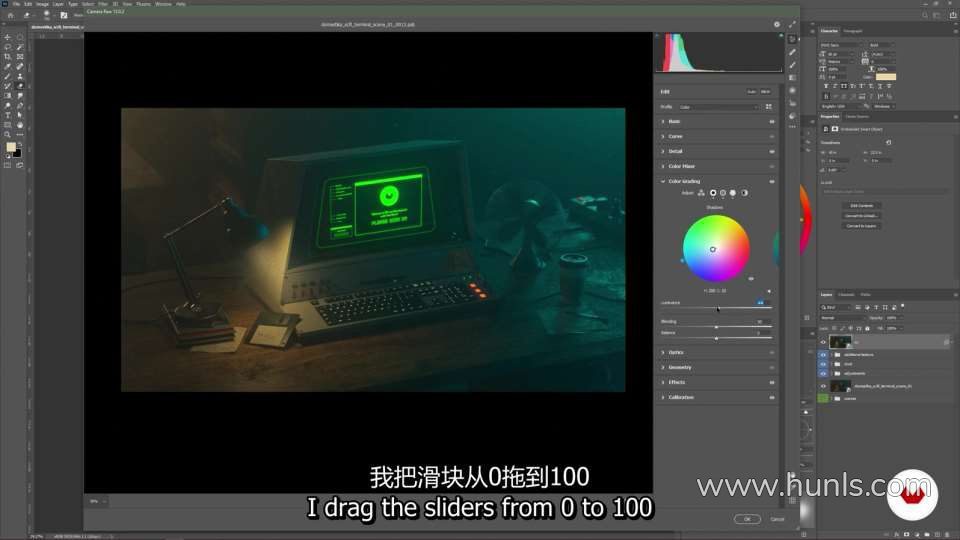Viewport: 960px width, 540px height.
Task: Select the Marquee selection tool
Action: point(20,37)
